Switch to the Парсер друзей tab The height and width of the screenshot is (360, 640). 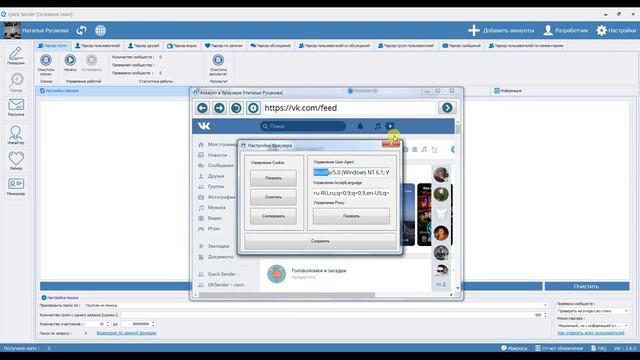(144, 46)
